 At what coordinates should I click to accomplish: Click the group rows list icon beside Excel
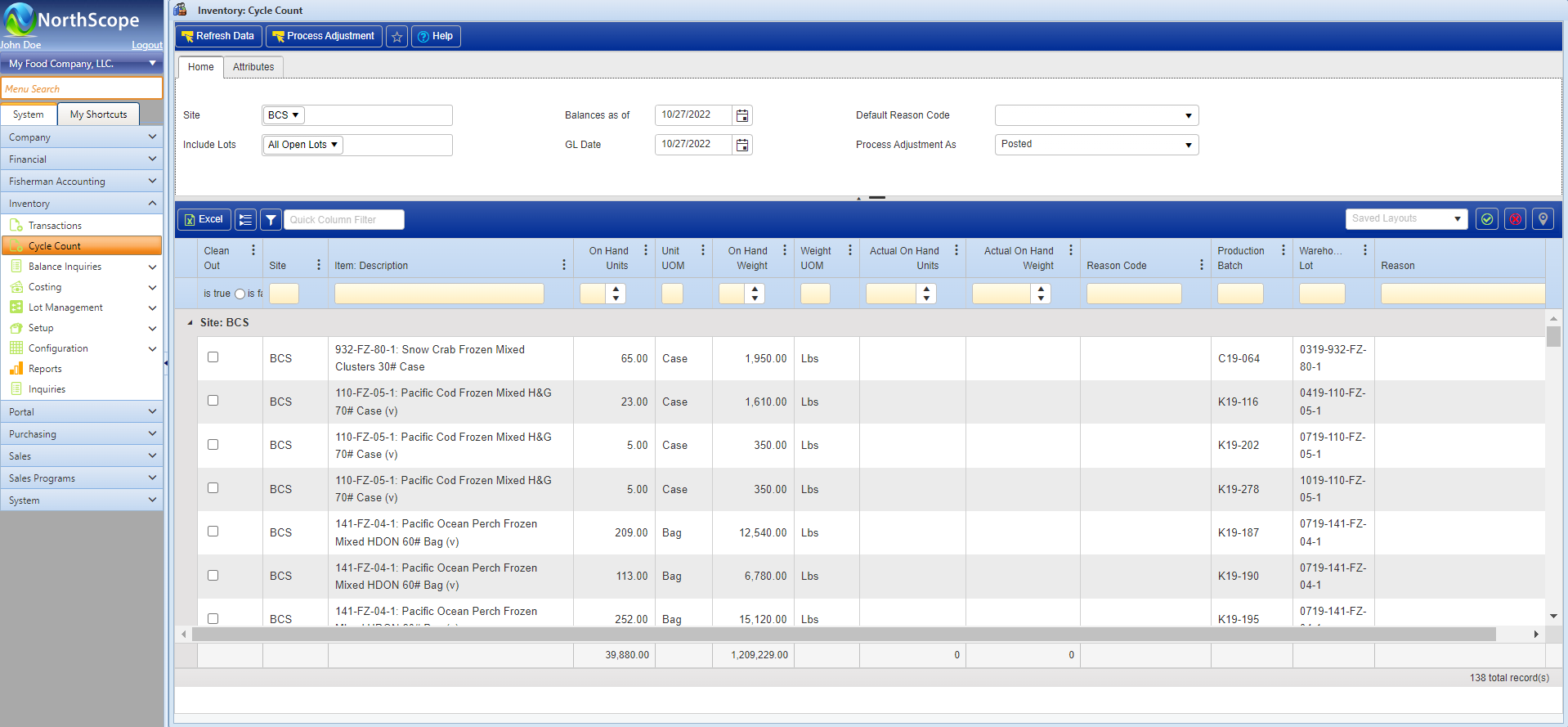(x=245, y=220)
